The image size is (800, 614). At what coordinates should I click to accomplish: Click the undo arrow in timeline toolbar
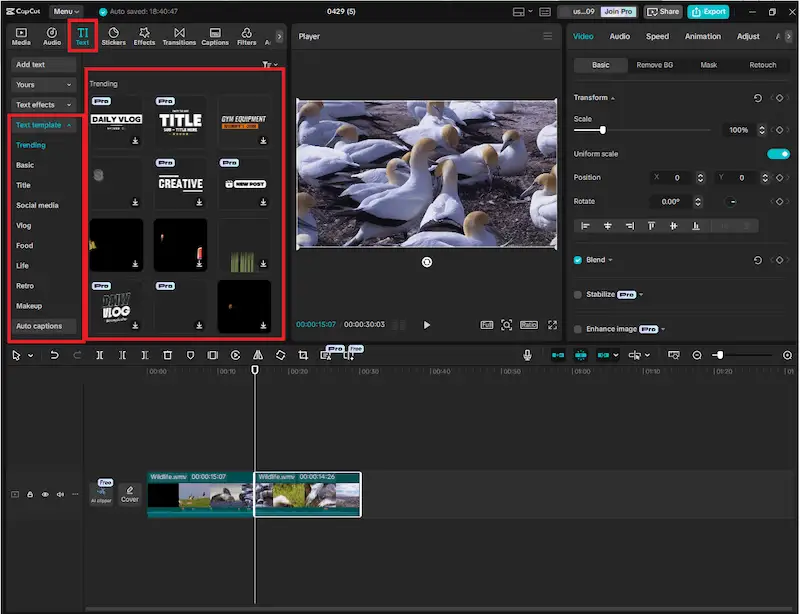54,355
